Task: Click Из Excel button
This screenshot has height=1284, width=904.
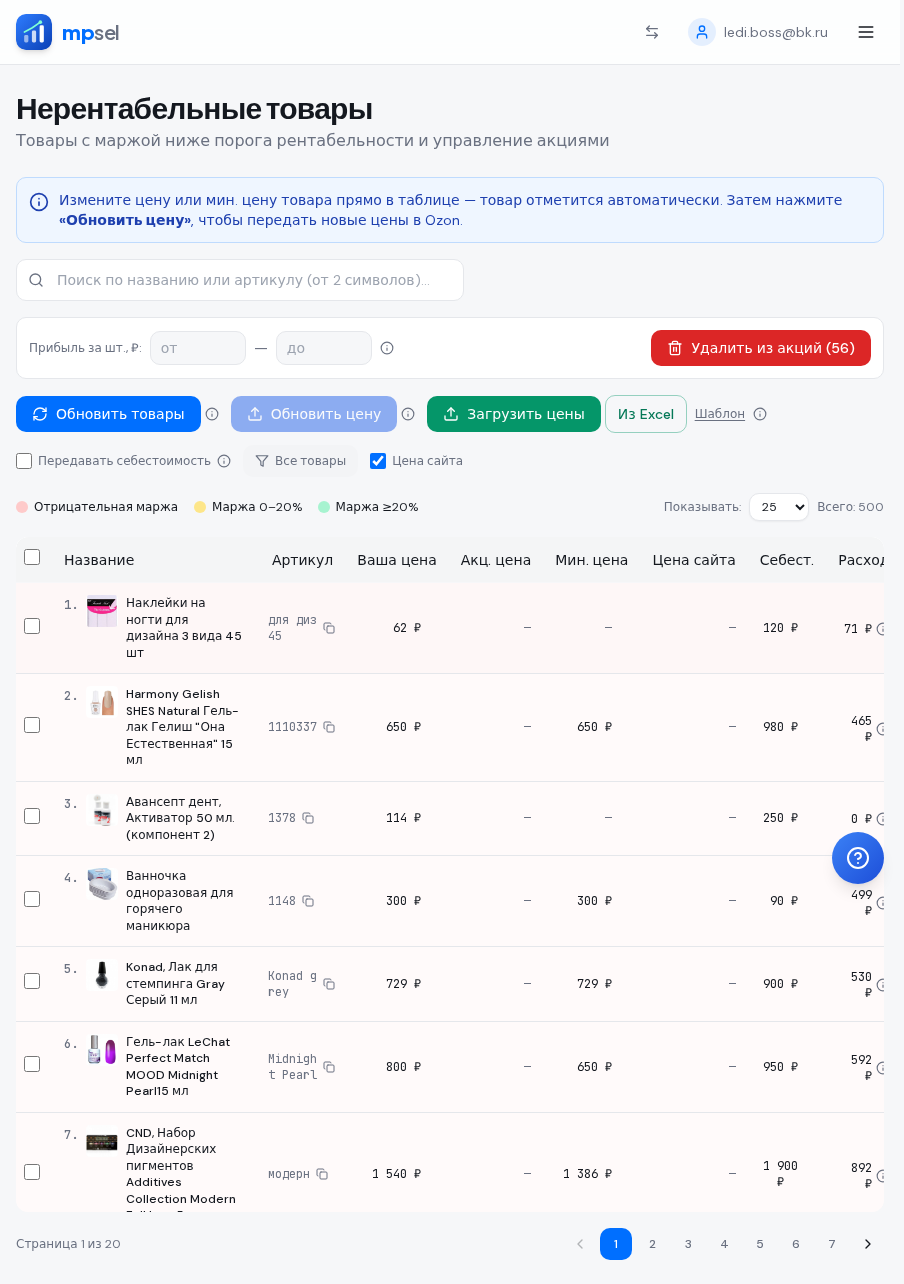Action: click(646, 414)
